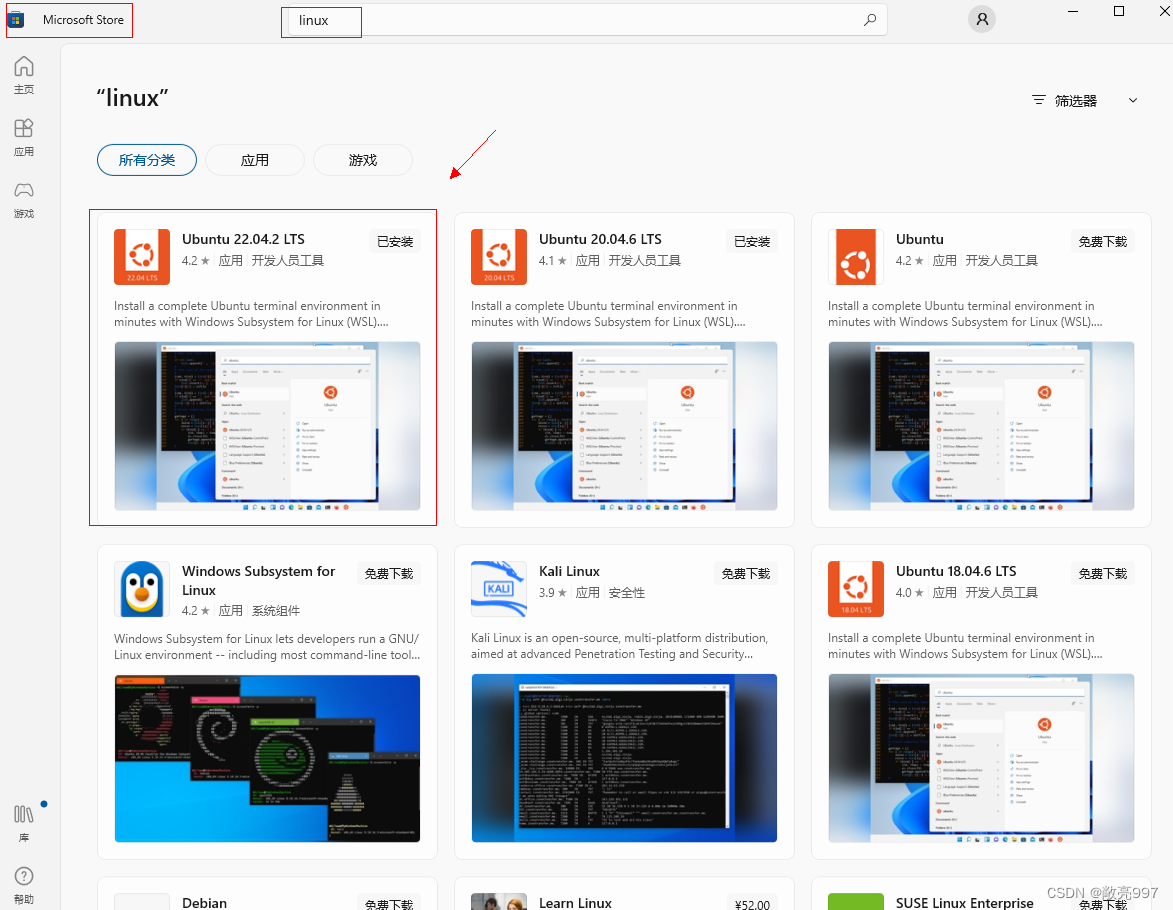Click the filter (筛选器) lines icon

tap(1038, 100)
